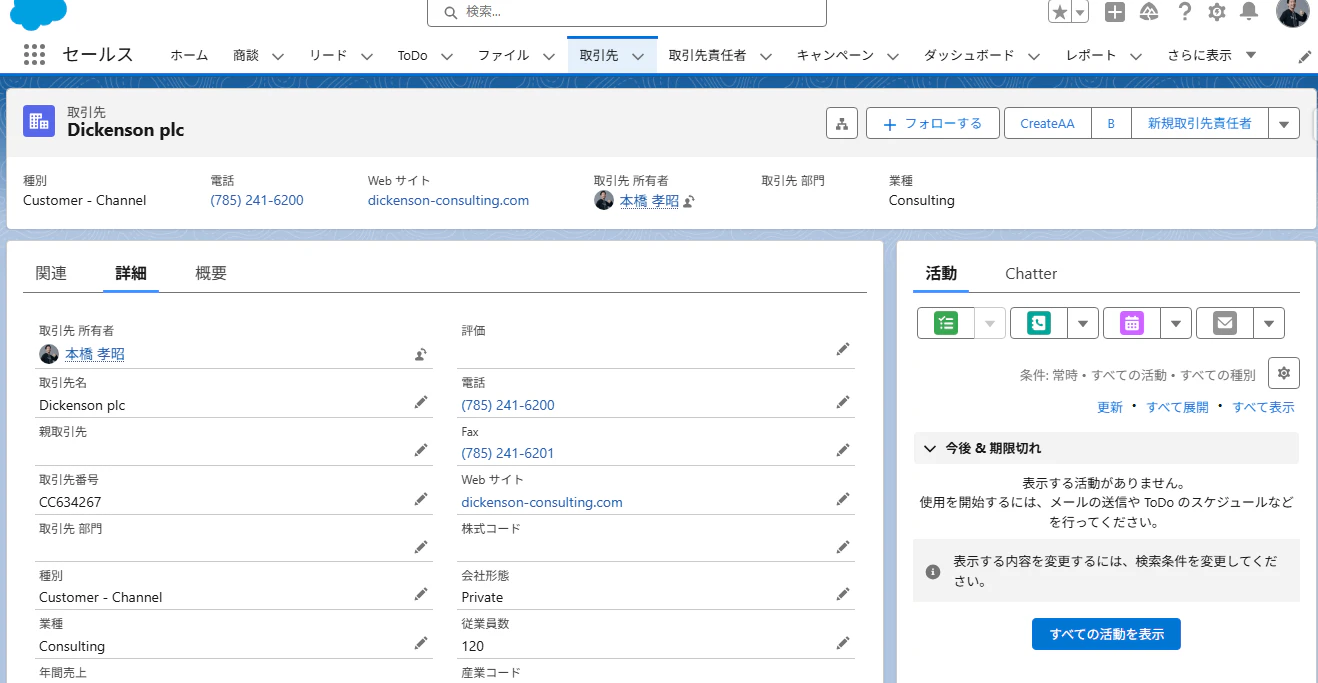Click the pencil to edit navigation bar

pyautogui.click(x=1305, y=57)
